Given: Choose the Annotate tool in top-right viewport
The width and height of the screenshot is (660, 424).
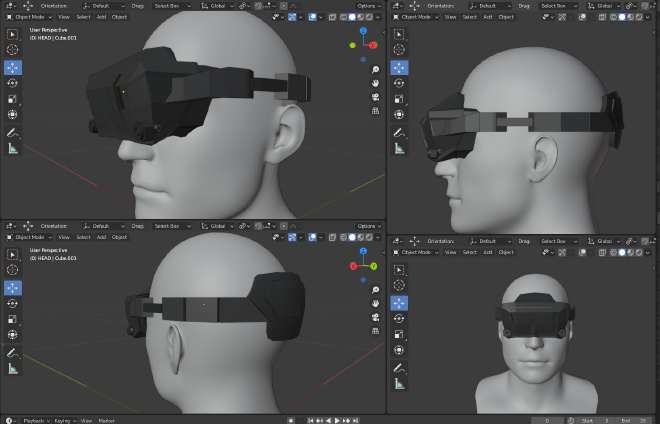Looking at the screenshot, I should pyautogui.click(x=399, y=132).
